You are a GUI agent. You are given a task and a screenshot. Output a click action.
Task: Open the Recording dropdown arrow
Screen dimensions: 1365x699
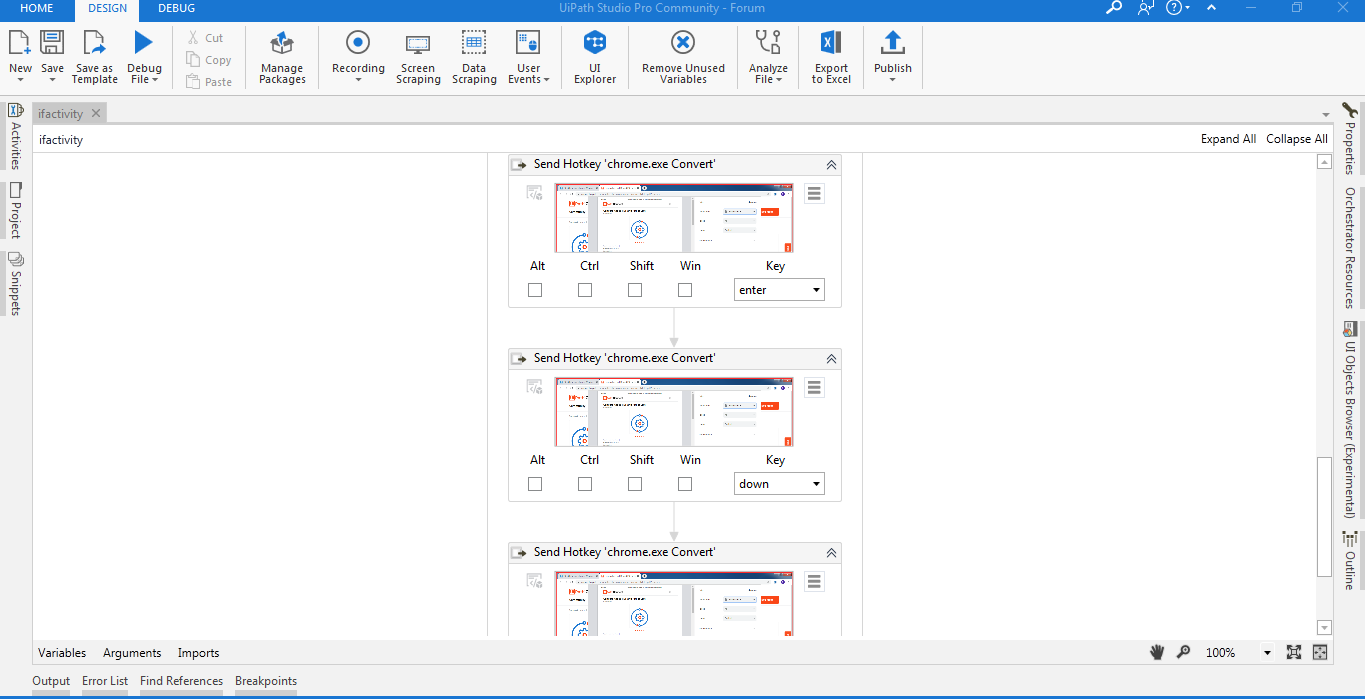click(x=358, y=80)
